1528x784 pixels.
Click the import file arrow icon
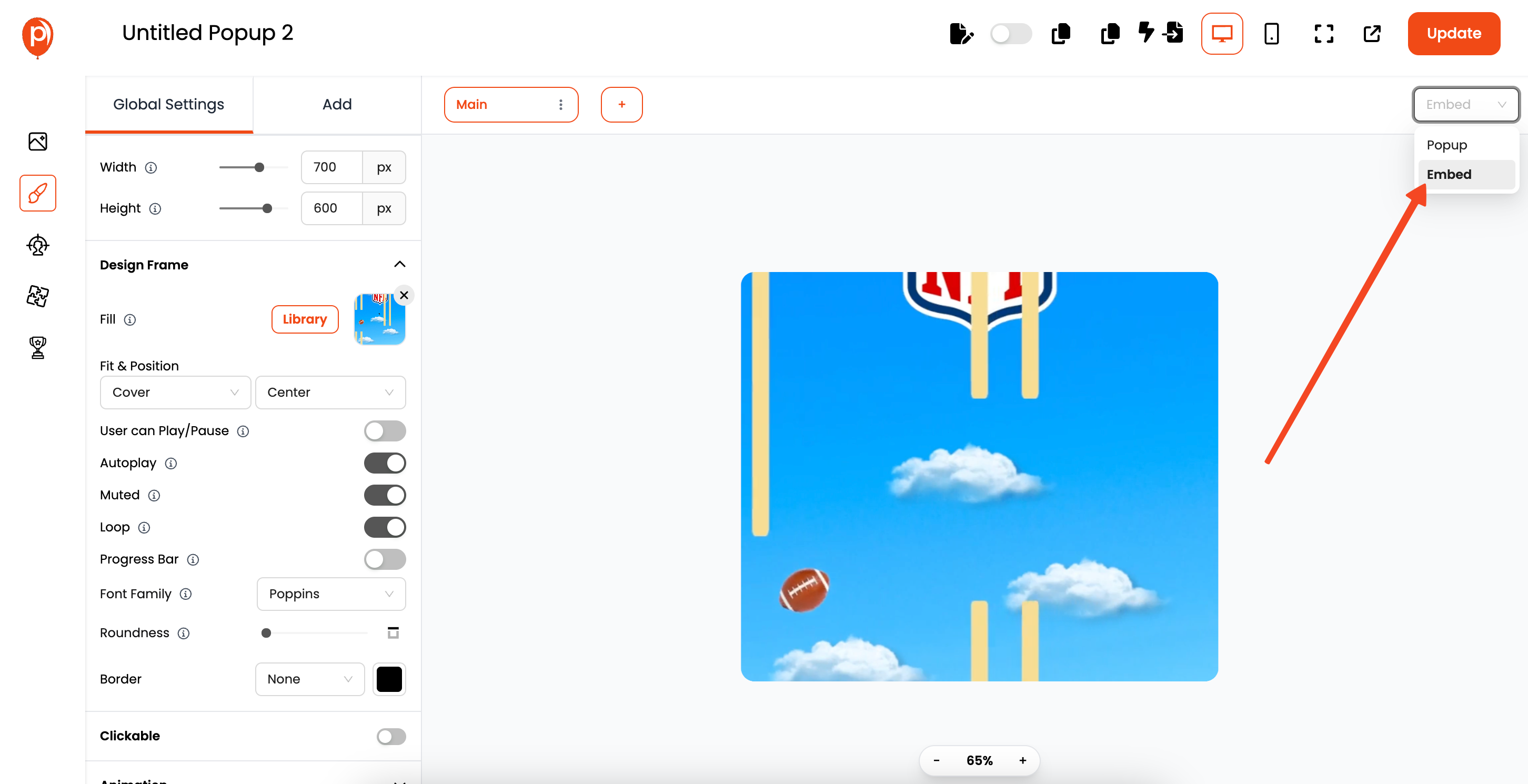pos(1173,32)
